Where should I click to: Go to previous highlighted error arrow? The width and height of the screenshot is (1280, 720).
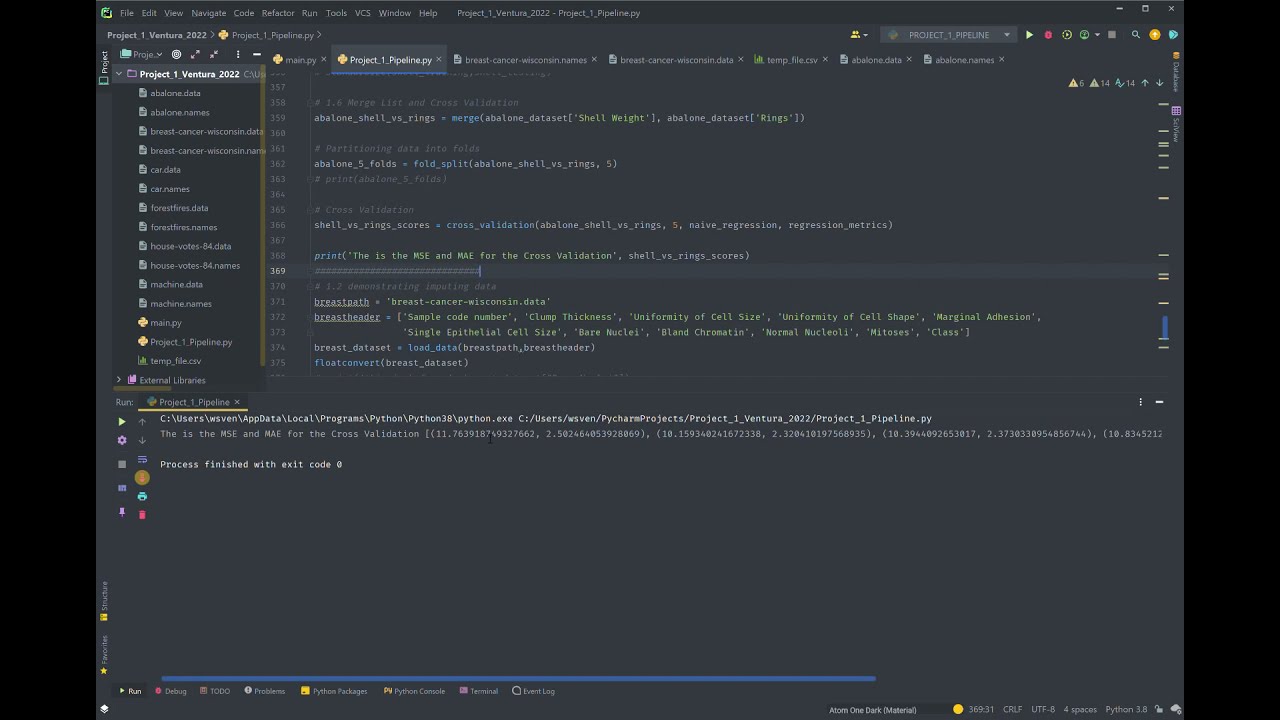(1146, 83)
